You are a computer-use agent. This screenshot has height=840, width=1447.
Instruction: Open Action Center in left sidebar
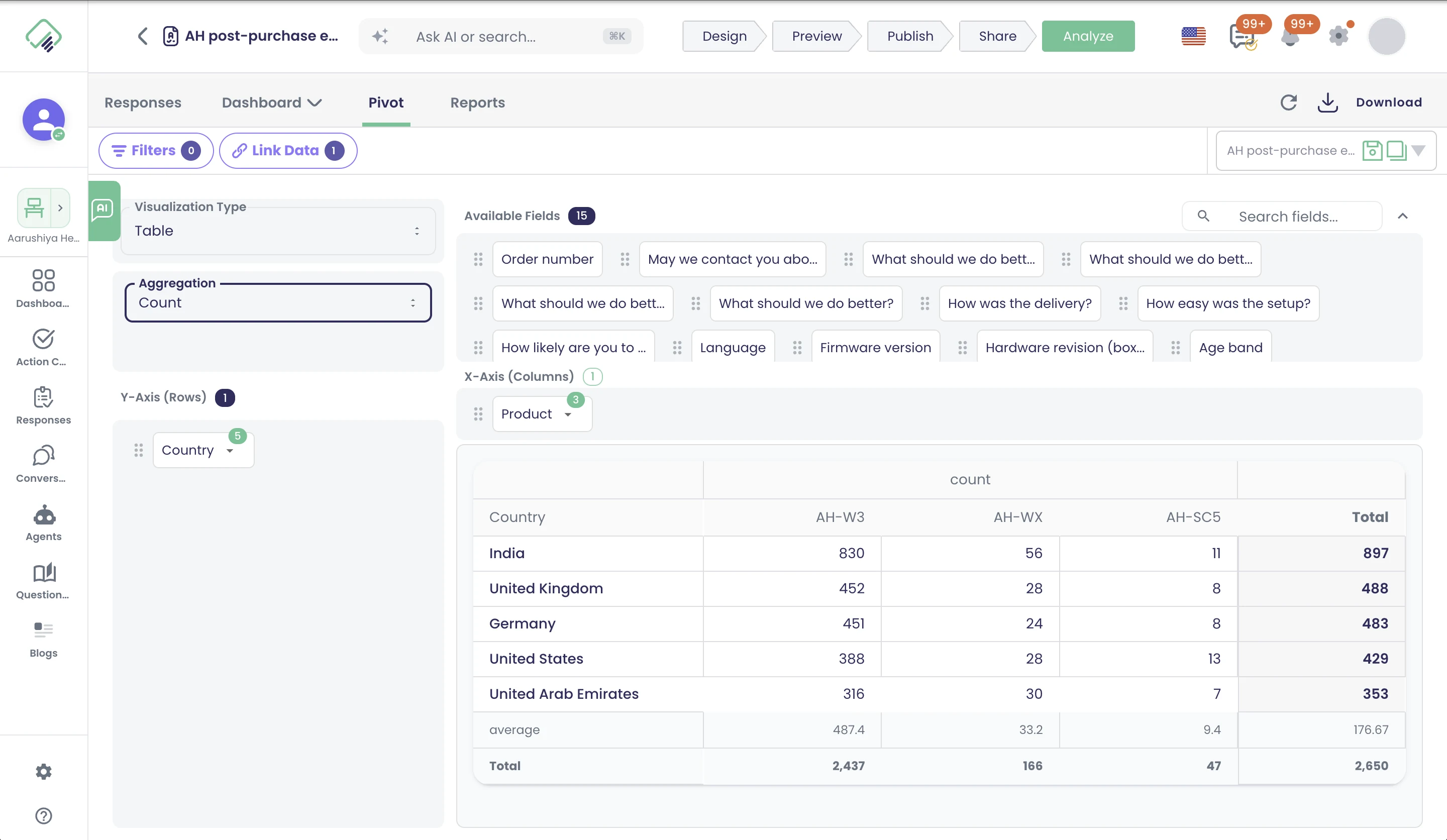[44, 347]
